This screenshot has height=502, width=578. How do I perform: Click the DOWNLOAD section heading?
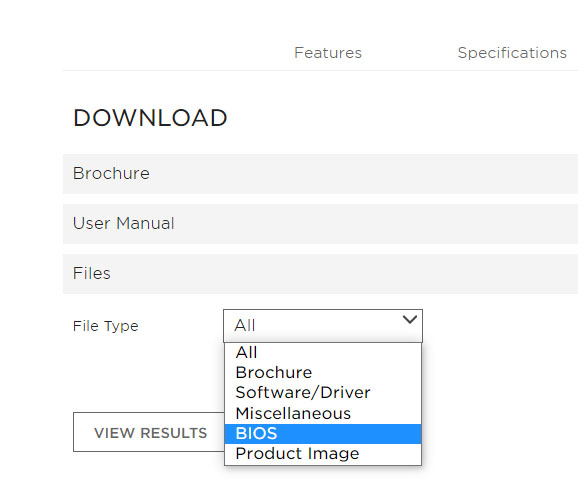[150, 118]
